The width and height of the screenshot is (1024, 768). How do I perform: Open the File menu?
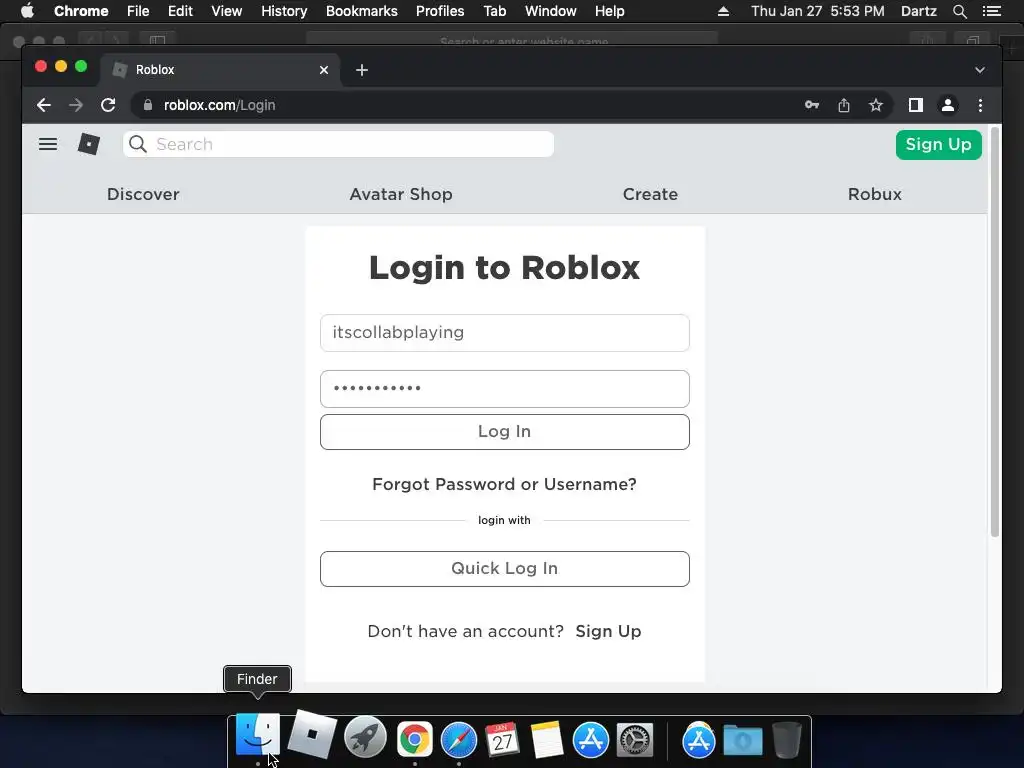(x=138, y=11)
